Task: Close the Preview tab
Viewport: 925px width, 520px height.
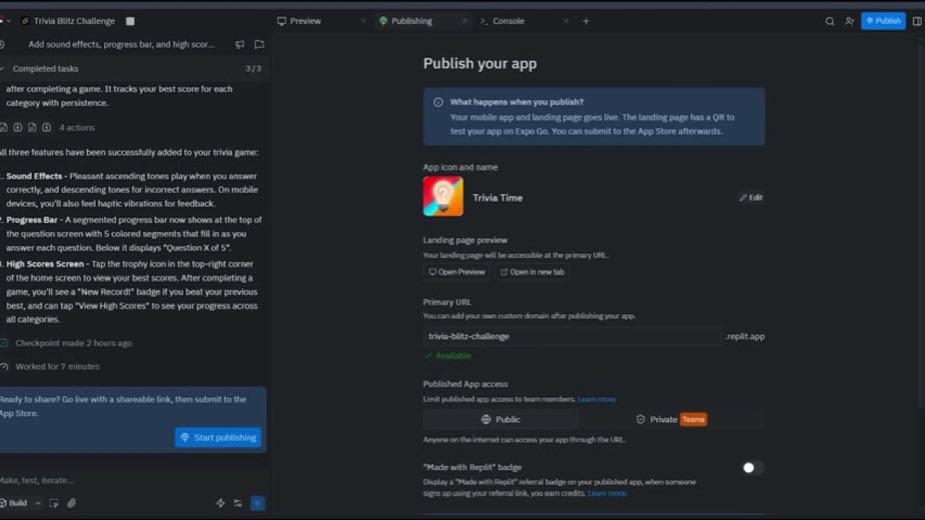Action: pyautogui.click(x=363, y=21)
